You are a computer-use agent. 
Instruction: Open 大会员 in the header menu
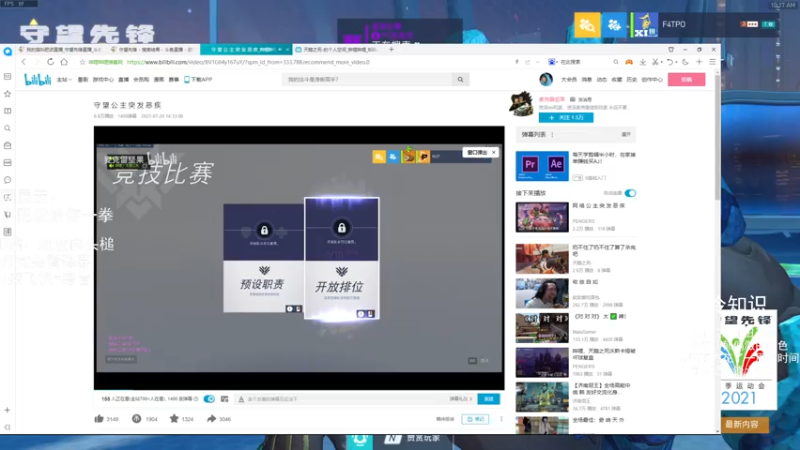(568, 80)
